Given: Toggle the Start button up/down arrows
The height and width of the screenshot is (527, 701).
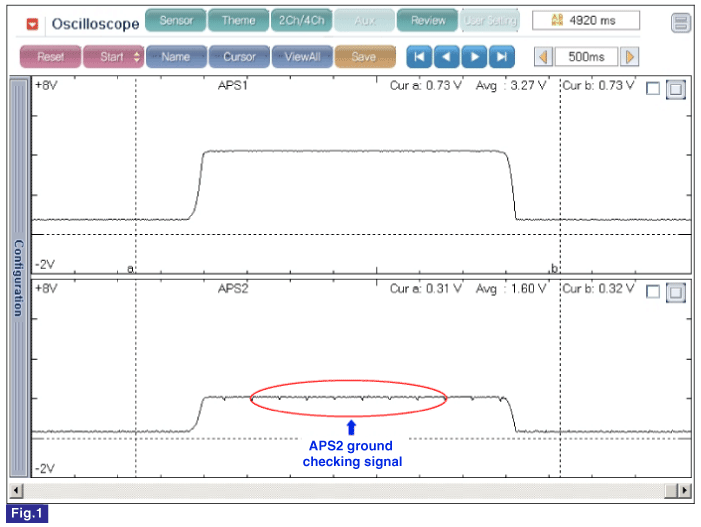Looking at the screenshot, I should [x=137, y=57].
